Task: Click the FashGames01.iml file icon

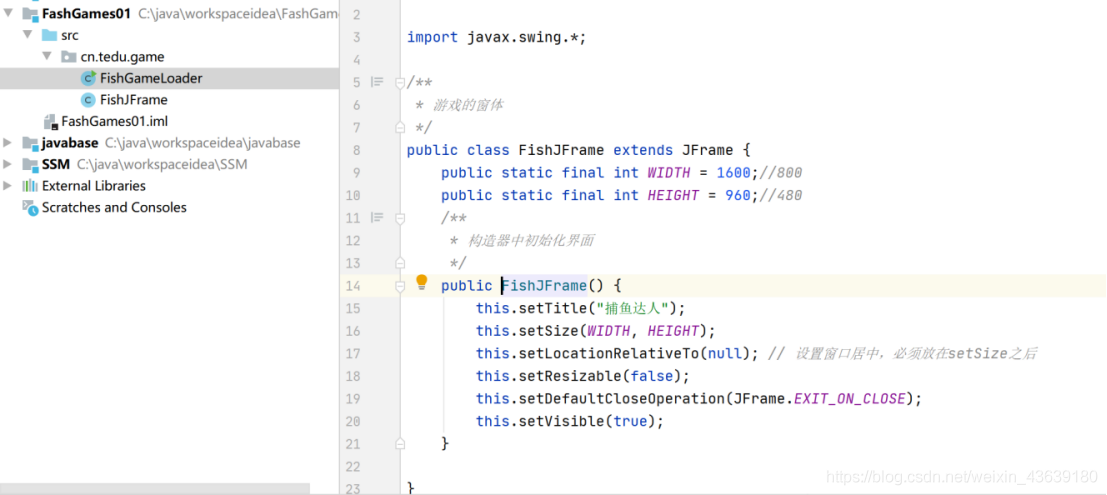Action: [x=50, y=121]
